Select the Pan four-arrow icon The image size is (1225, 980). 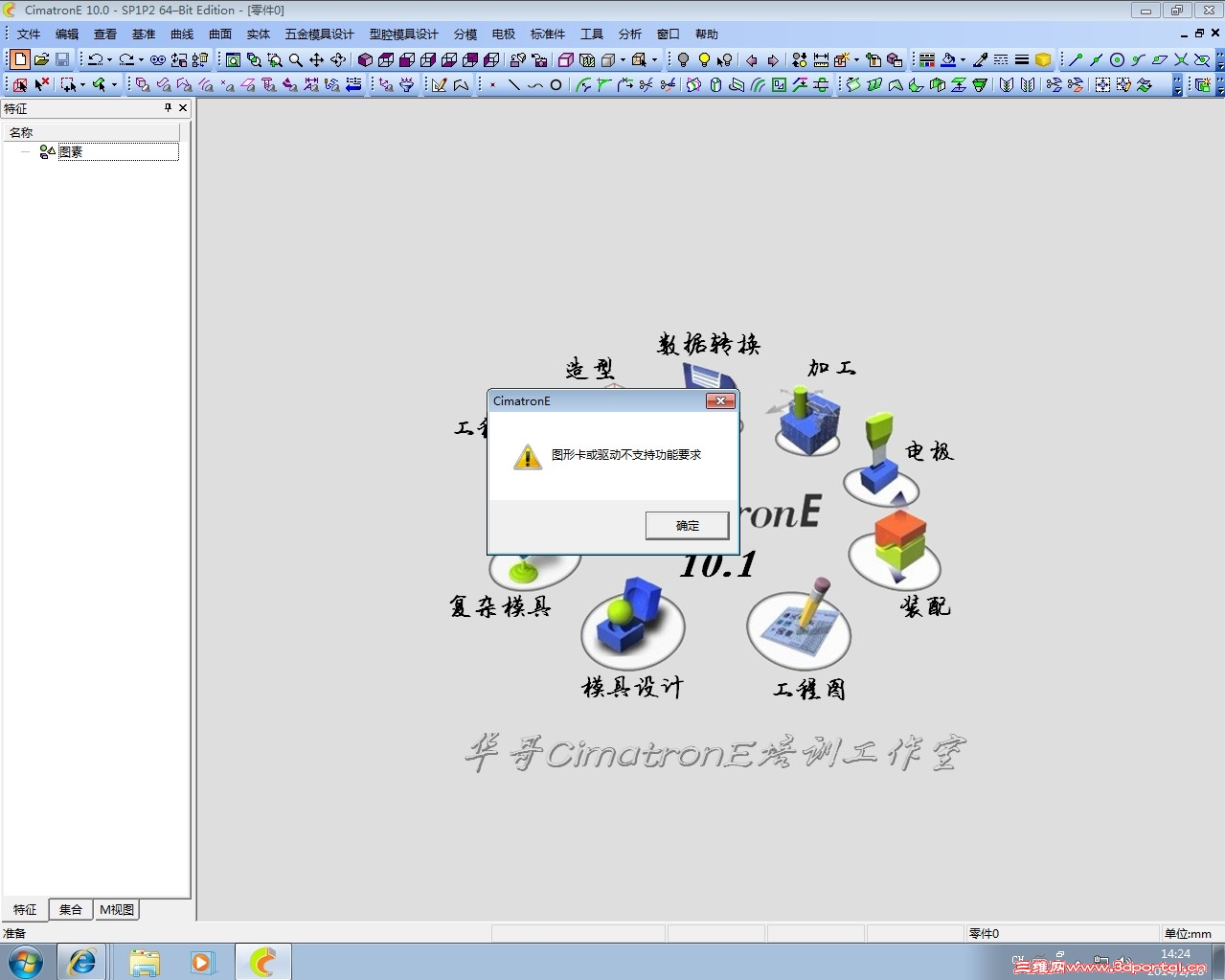tap(316, 59)
